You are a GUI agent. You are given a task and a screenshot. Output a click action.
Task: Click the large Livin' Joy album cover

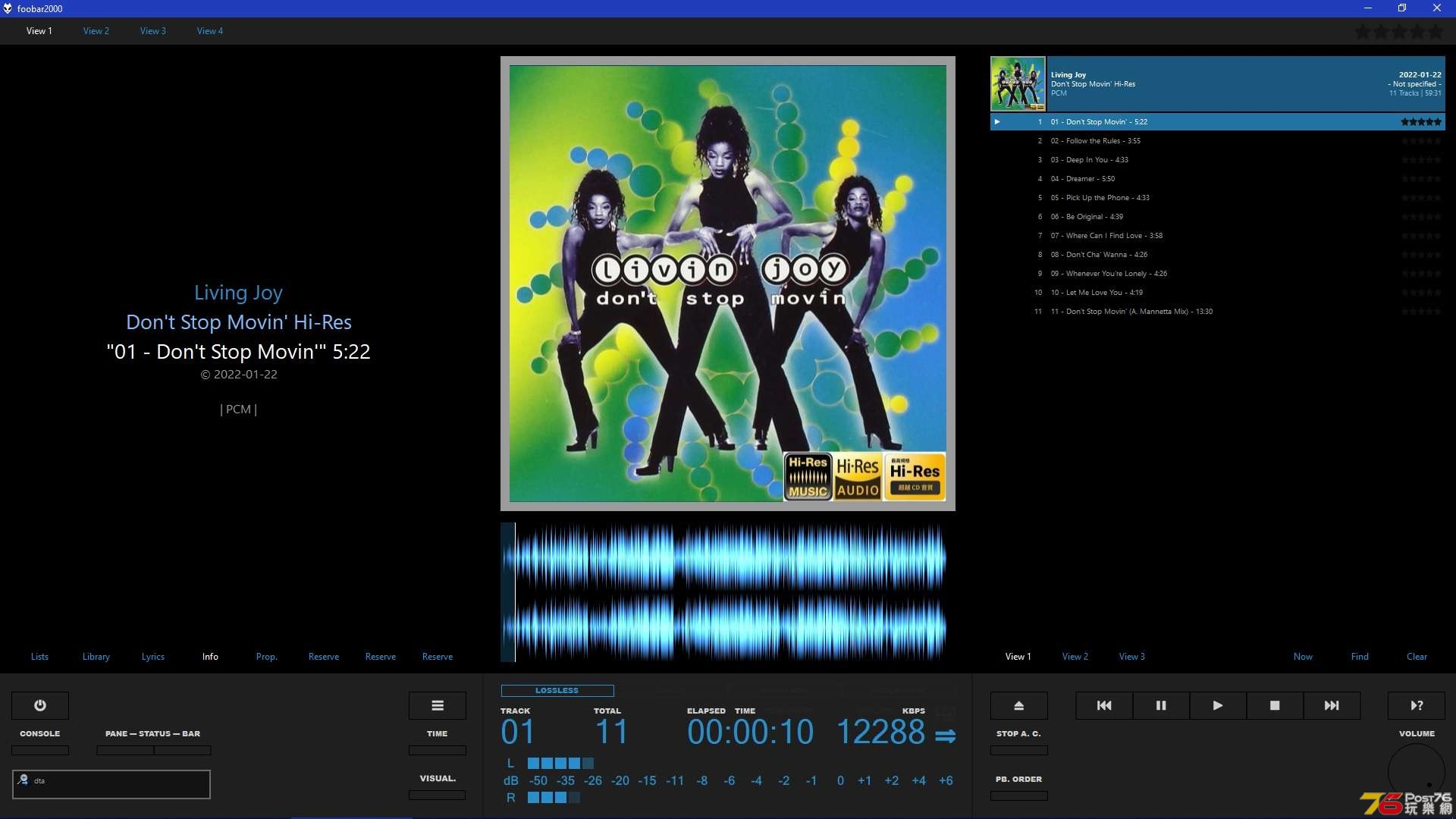728,284
